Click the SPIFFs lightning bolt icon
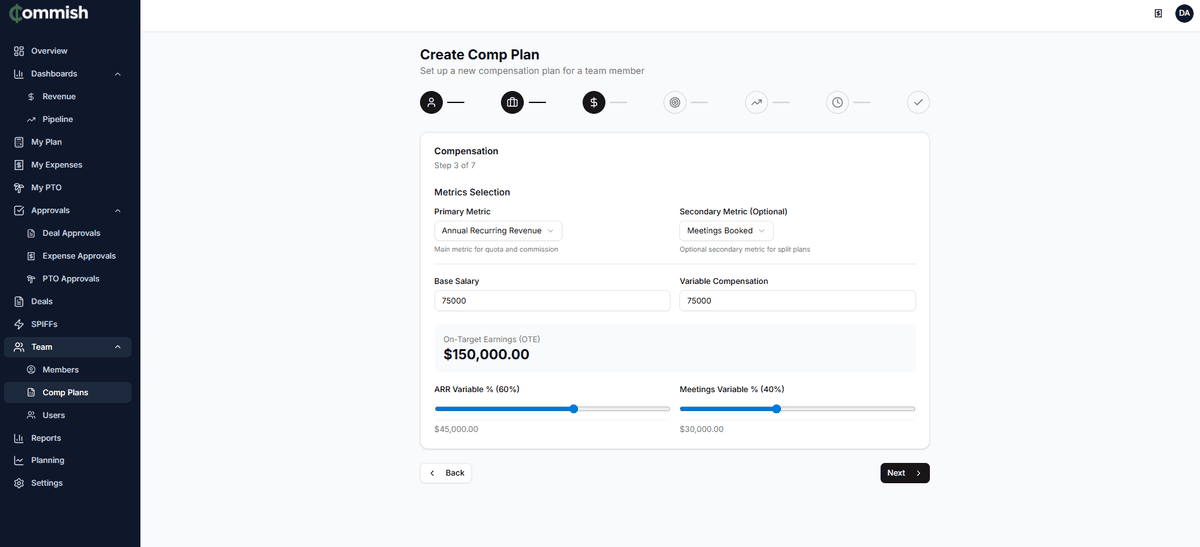Image resolution: width=1200 pixels, height=547 pixels. [19, 324]
